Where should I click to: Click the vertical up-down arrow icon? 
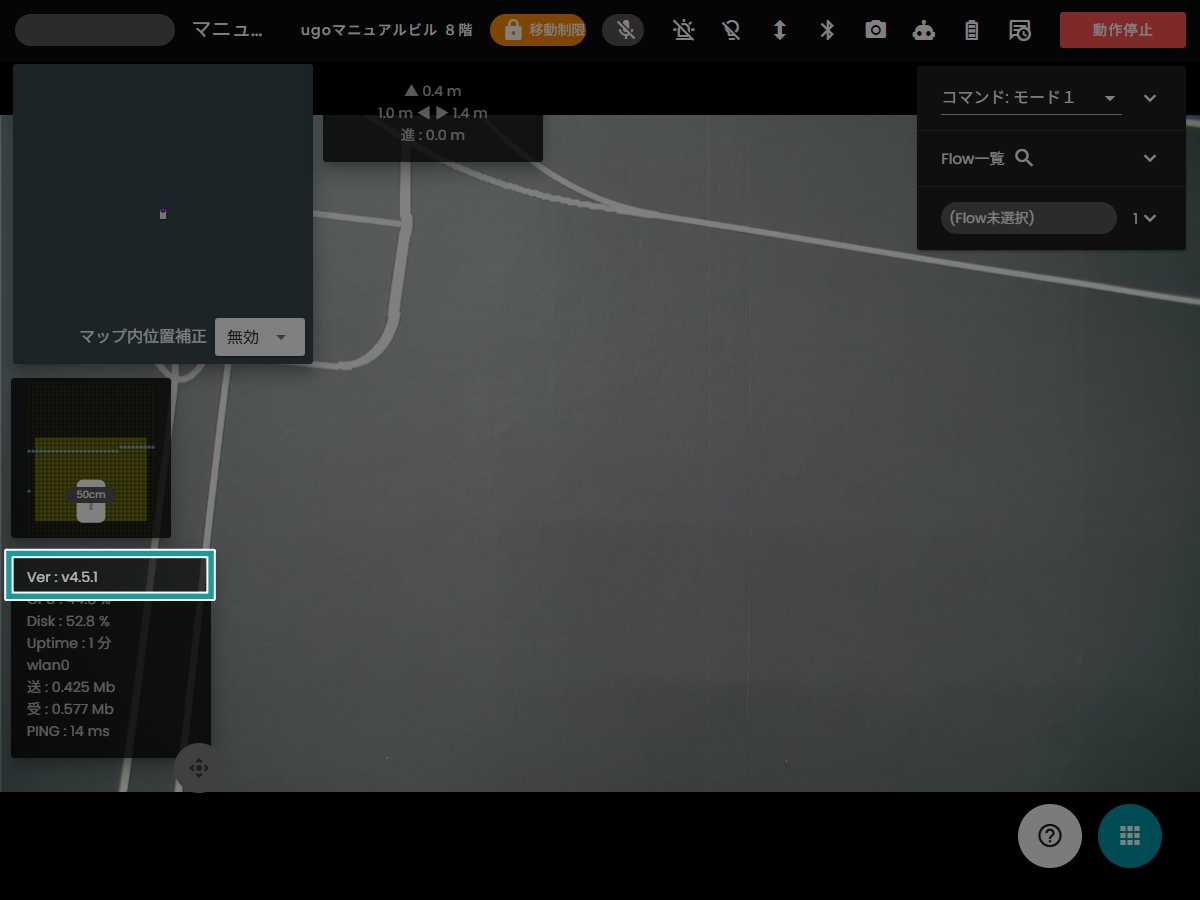tap(780, 30)
